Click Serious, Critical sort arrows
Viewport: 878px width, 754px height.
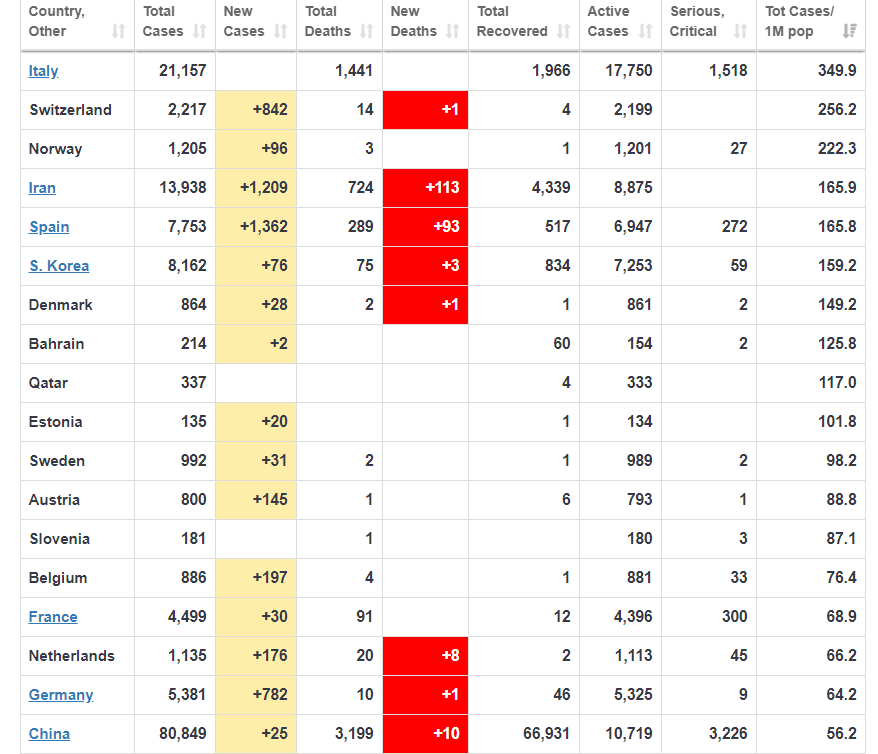740,31
